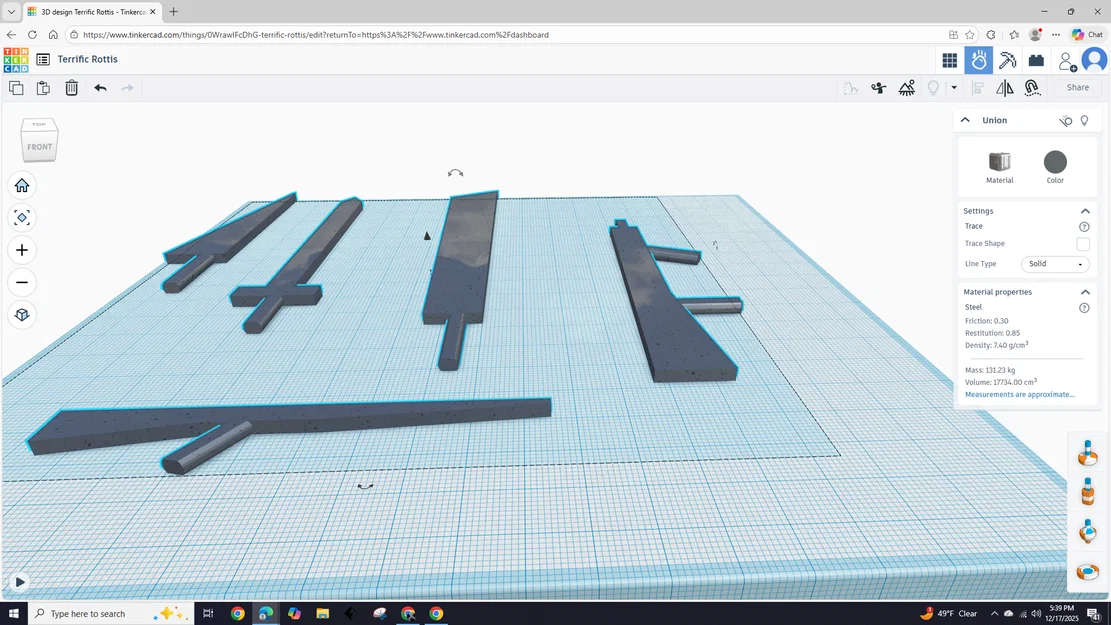Click the Mirror tool icon

[1004, 88]
